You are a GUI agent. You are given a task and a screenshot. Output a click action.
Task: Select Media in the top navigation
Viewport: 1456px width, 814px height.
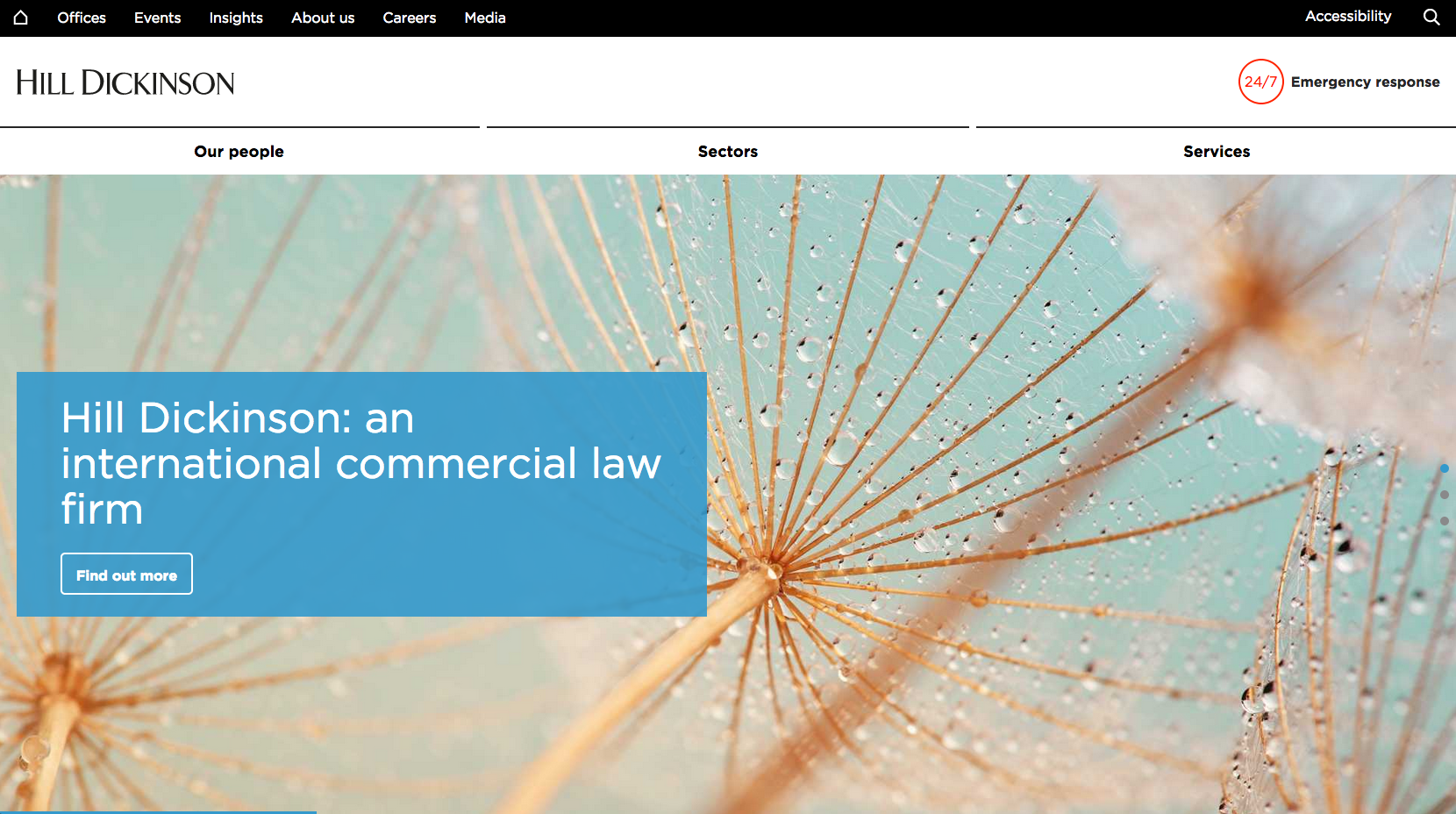[485, 18]
